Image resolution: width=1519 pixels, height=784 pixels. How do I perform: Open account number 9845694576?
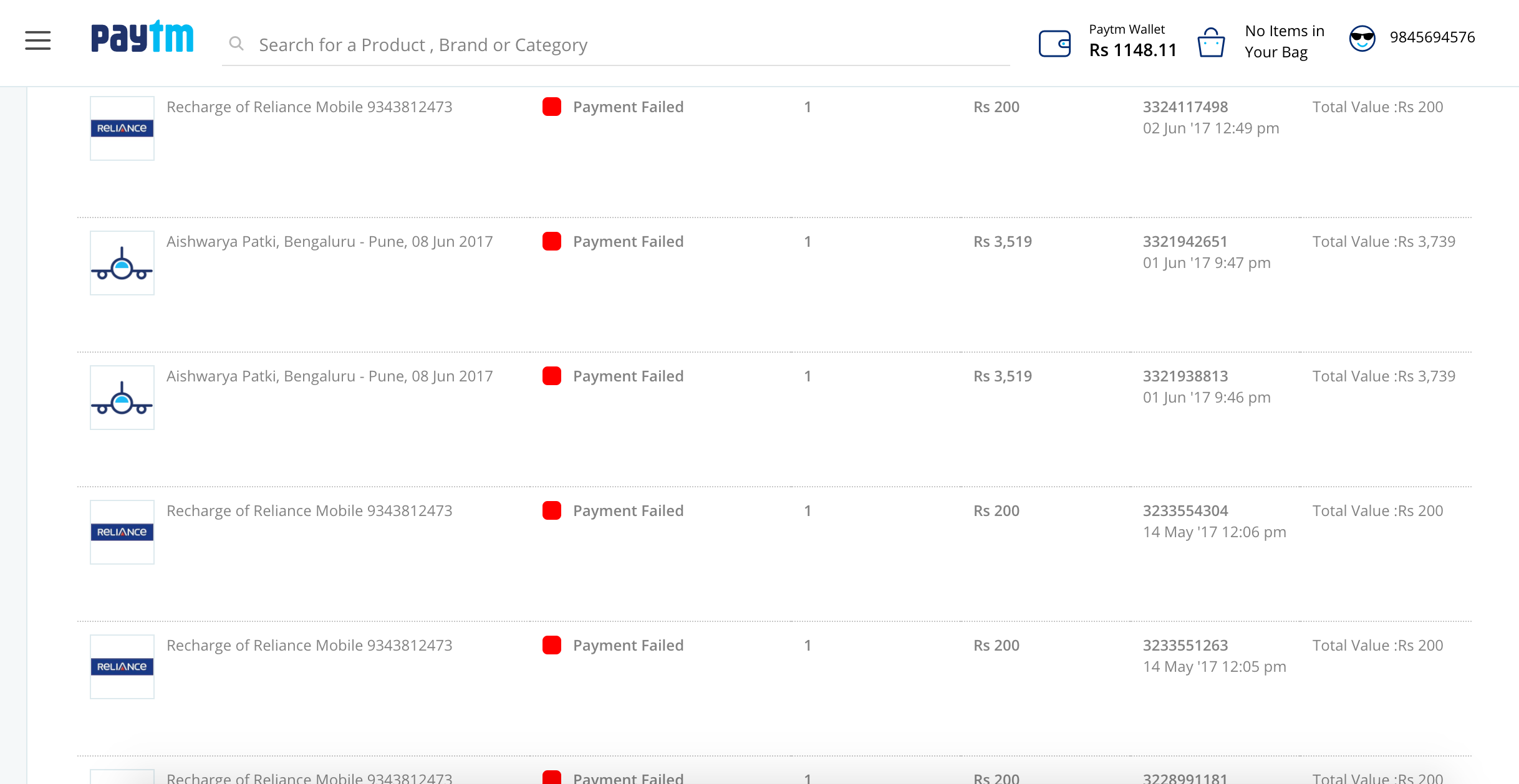[x=1432, y=37]
